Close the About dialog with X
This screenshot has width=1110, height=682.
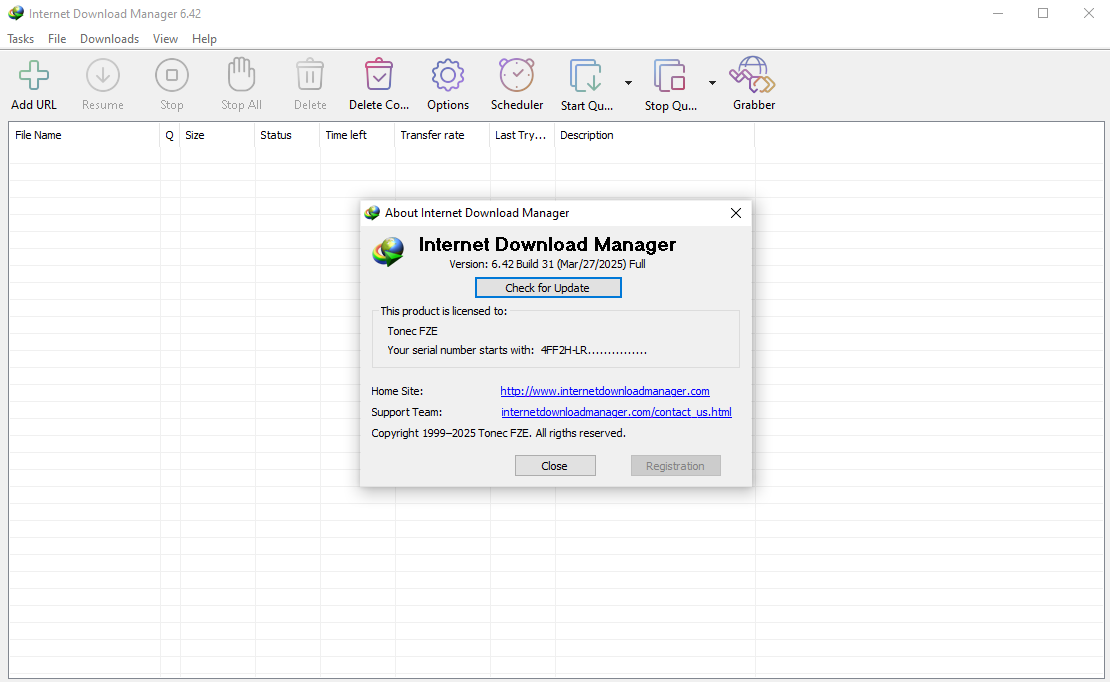click(736, 213)
